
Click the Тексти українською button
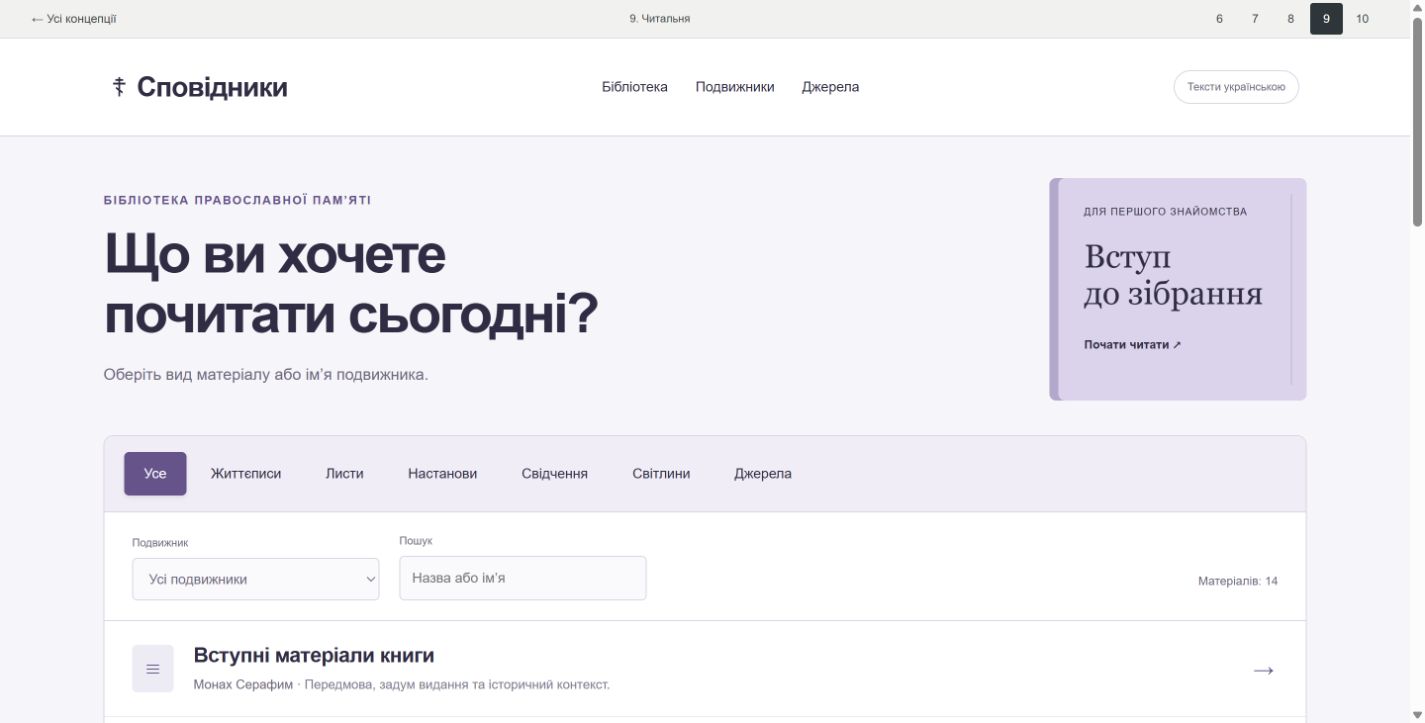(x=1236, y=87)
